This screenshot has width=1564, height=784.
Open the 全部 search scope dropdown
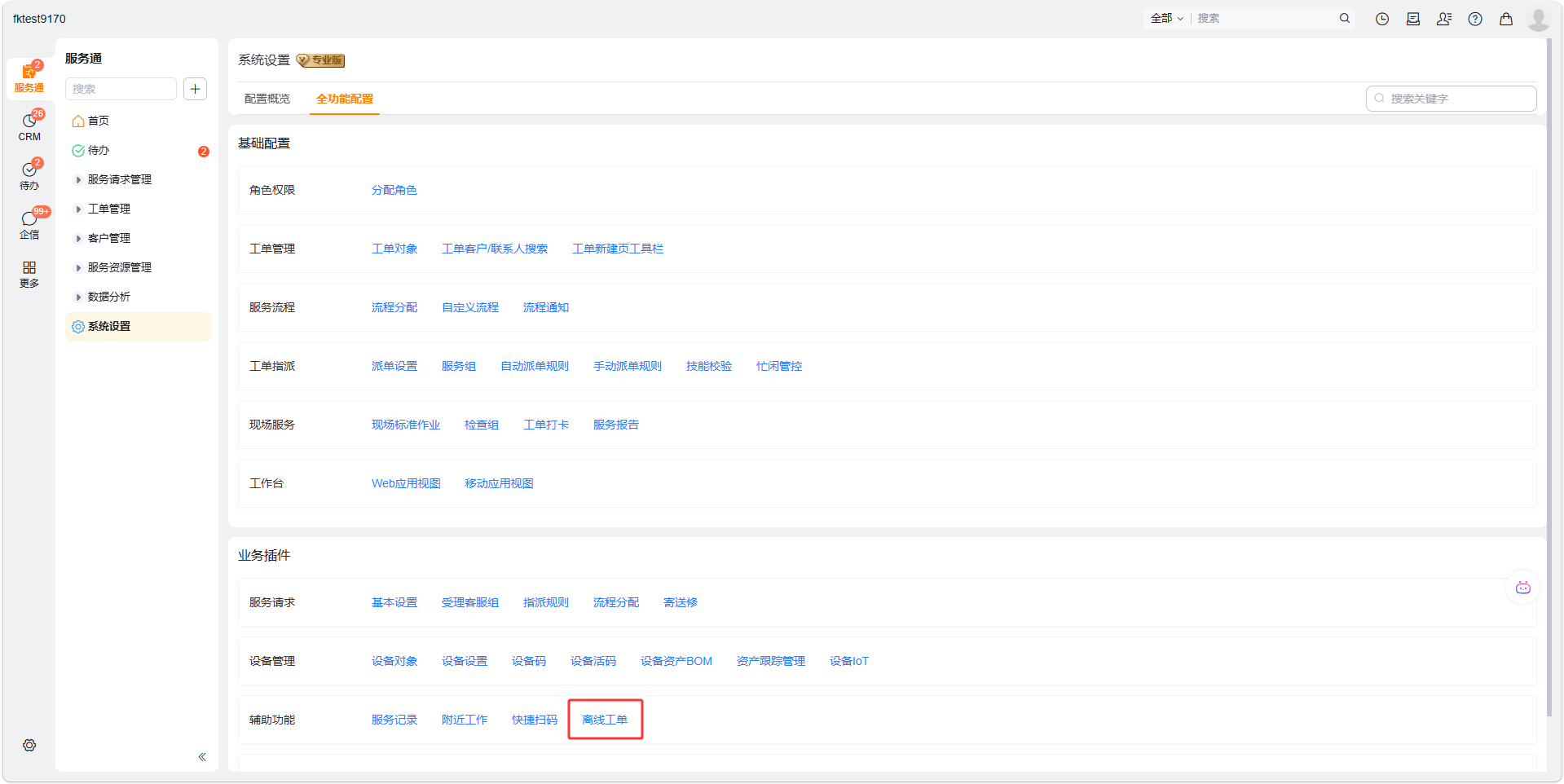[1167, 18]
